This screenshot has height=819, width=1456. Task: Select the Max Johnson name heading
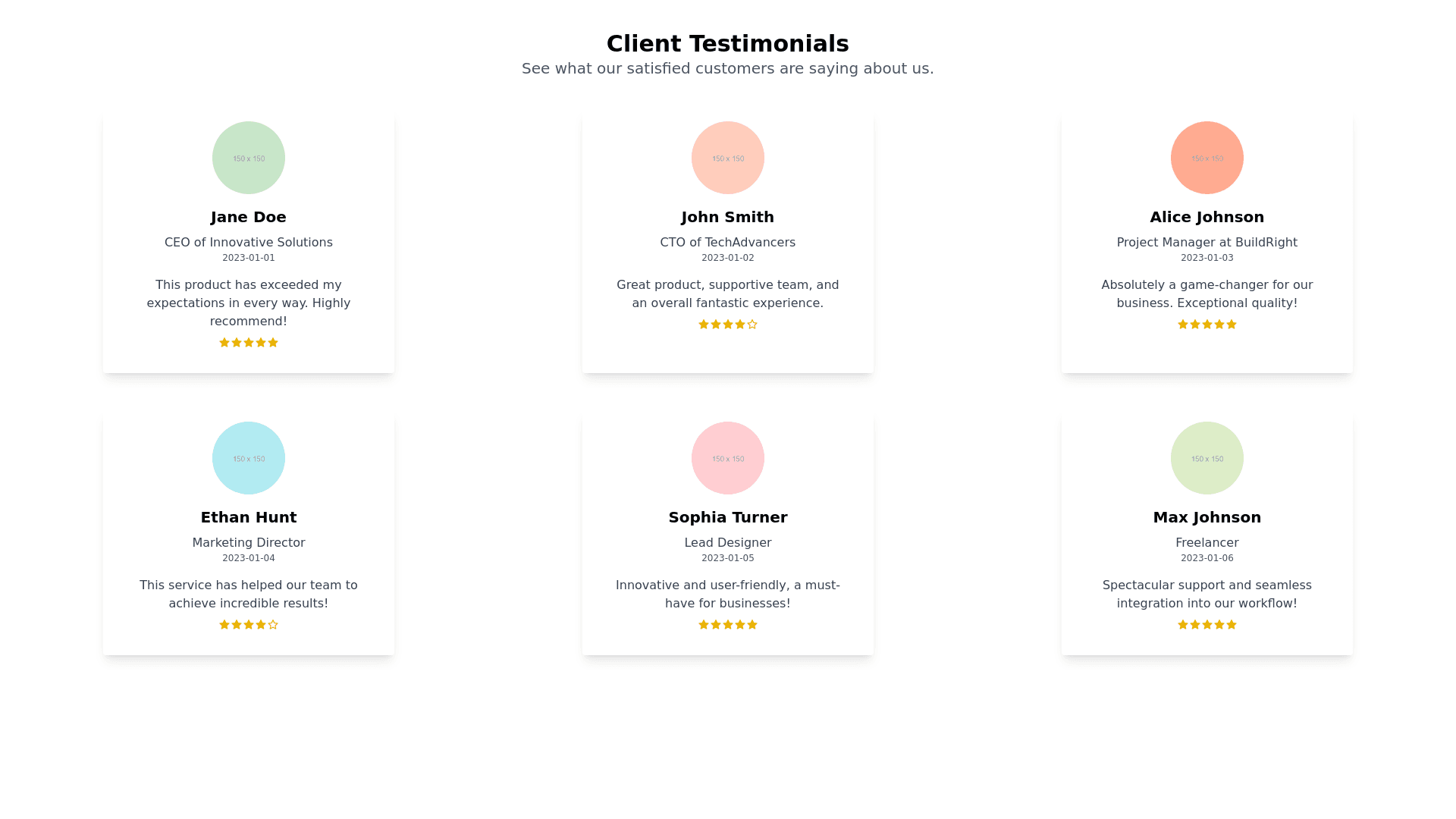1207,517
